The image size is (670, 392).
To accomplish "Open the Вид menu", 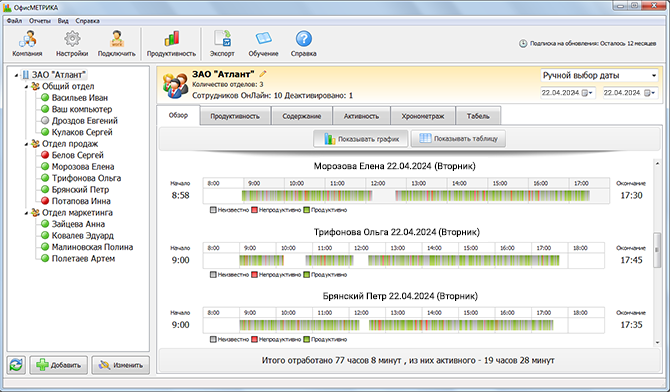I will point(63,21).
